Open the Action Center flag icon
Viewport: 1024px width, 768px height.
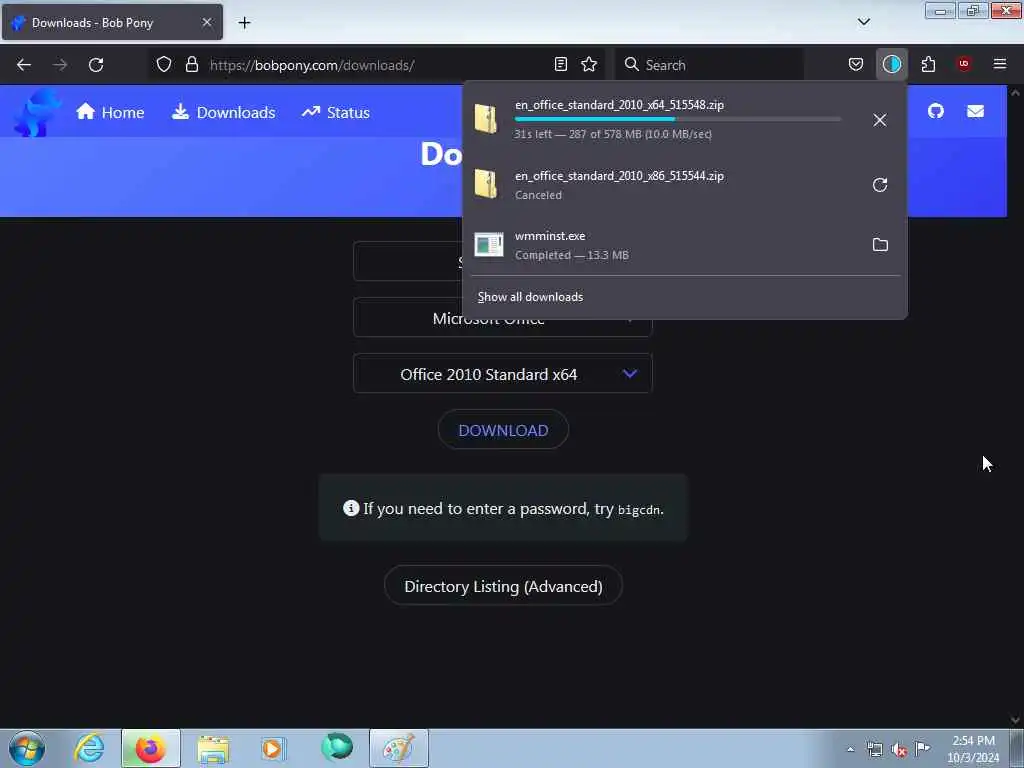coord(922,748)
